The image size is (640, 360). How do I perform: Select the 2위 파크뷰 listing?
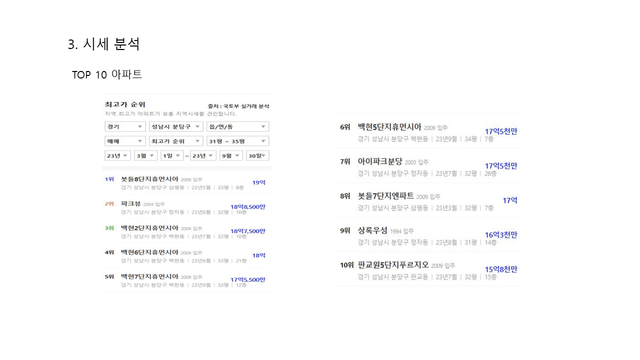[x=186, y=207]
